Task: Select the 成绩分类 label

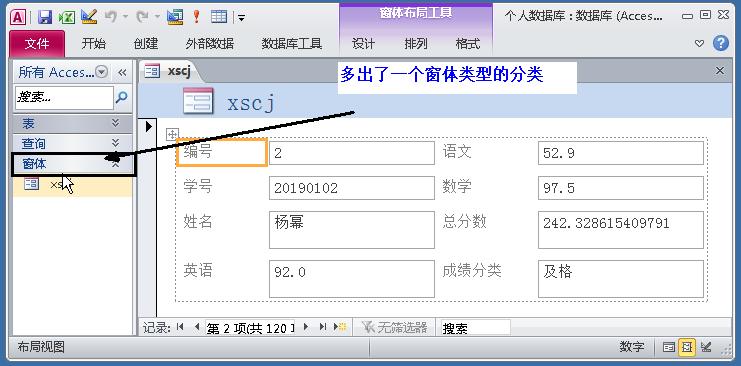Action: pyautogui.click(x=472, y=270)
